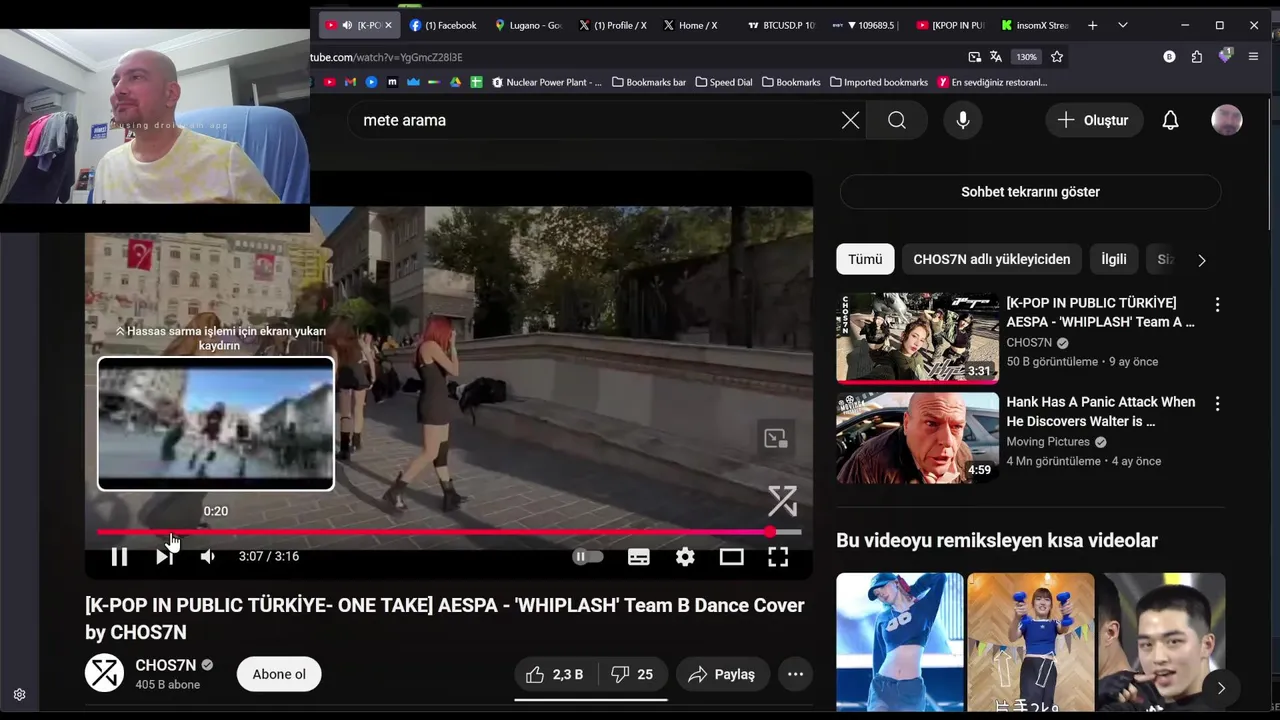Screen dimensions: 1280x720
Task: Open the browser extensions puzzle icon
Action: click(x=1197, y=57)
